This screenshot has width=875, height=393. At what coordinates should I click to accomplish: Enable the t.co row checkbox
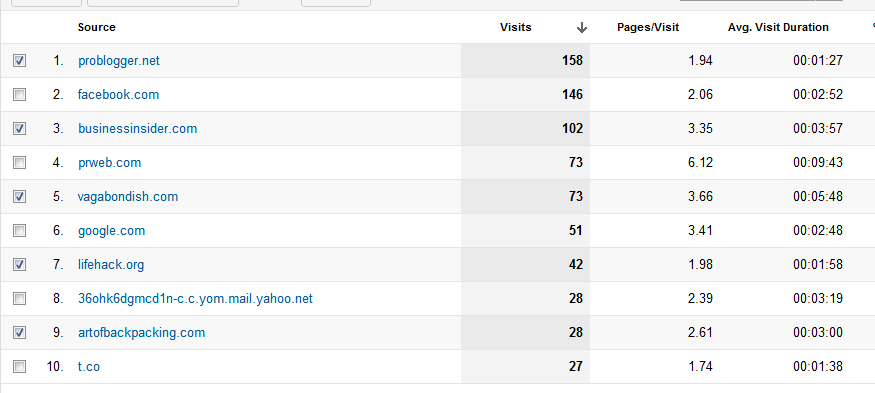20,367
